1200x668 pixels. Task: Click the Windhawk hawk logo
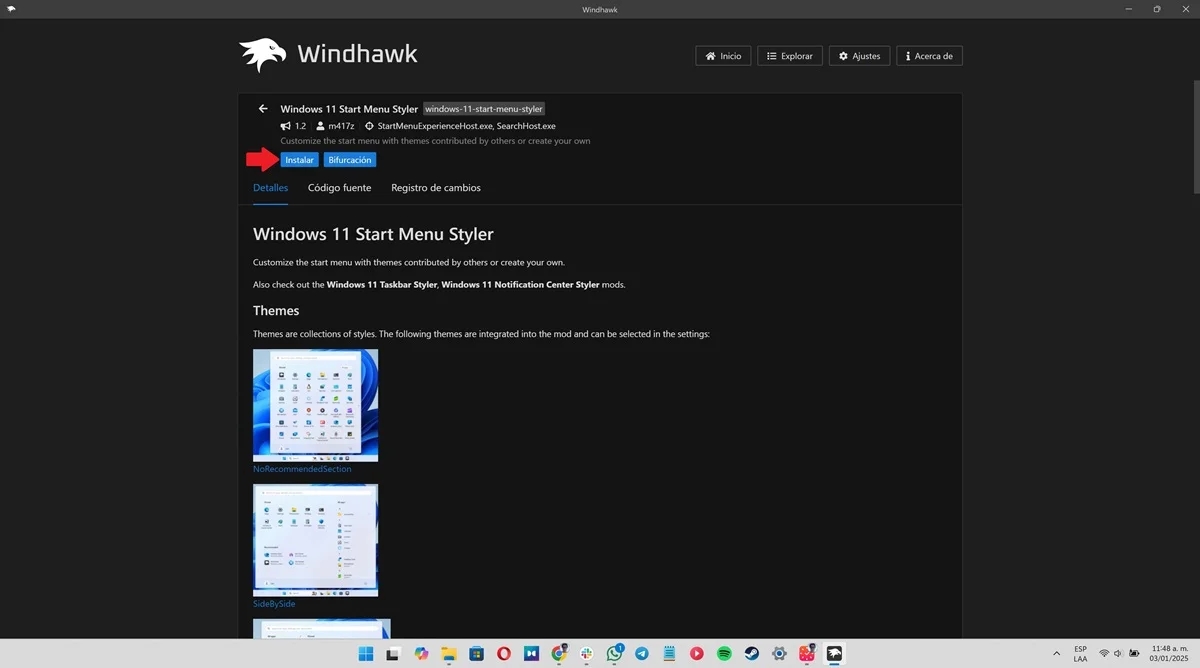pos(263,55)
